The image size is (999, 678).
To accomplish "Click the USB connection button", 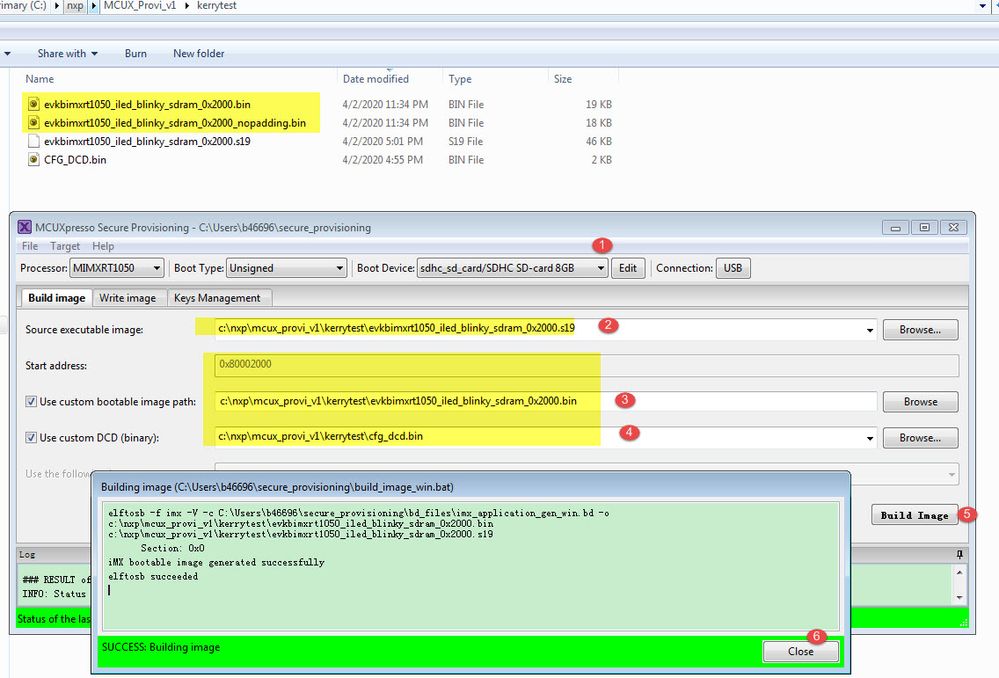I will [733, 268].
